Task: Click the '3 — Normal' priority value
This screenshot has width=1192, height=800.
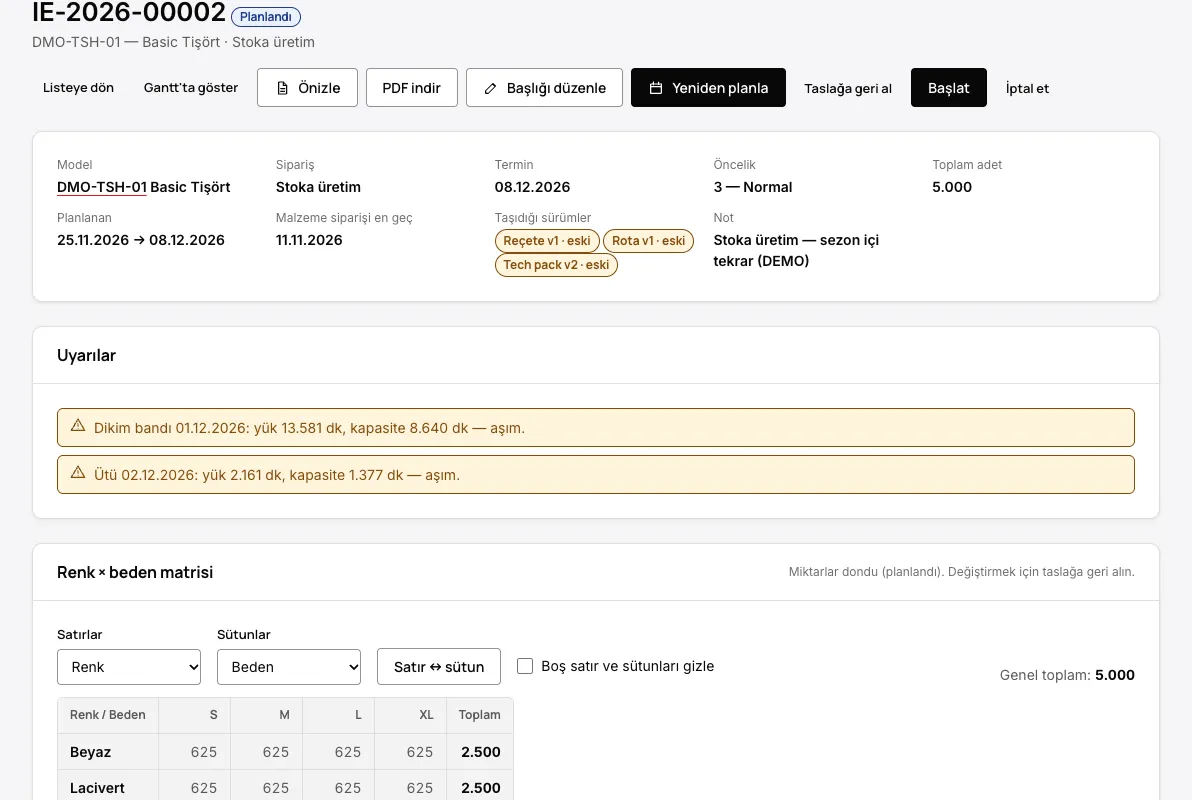Action: click(753, 187)
